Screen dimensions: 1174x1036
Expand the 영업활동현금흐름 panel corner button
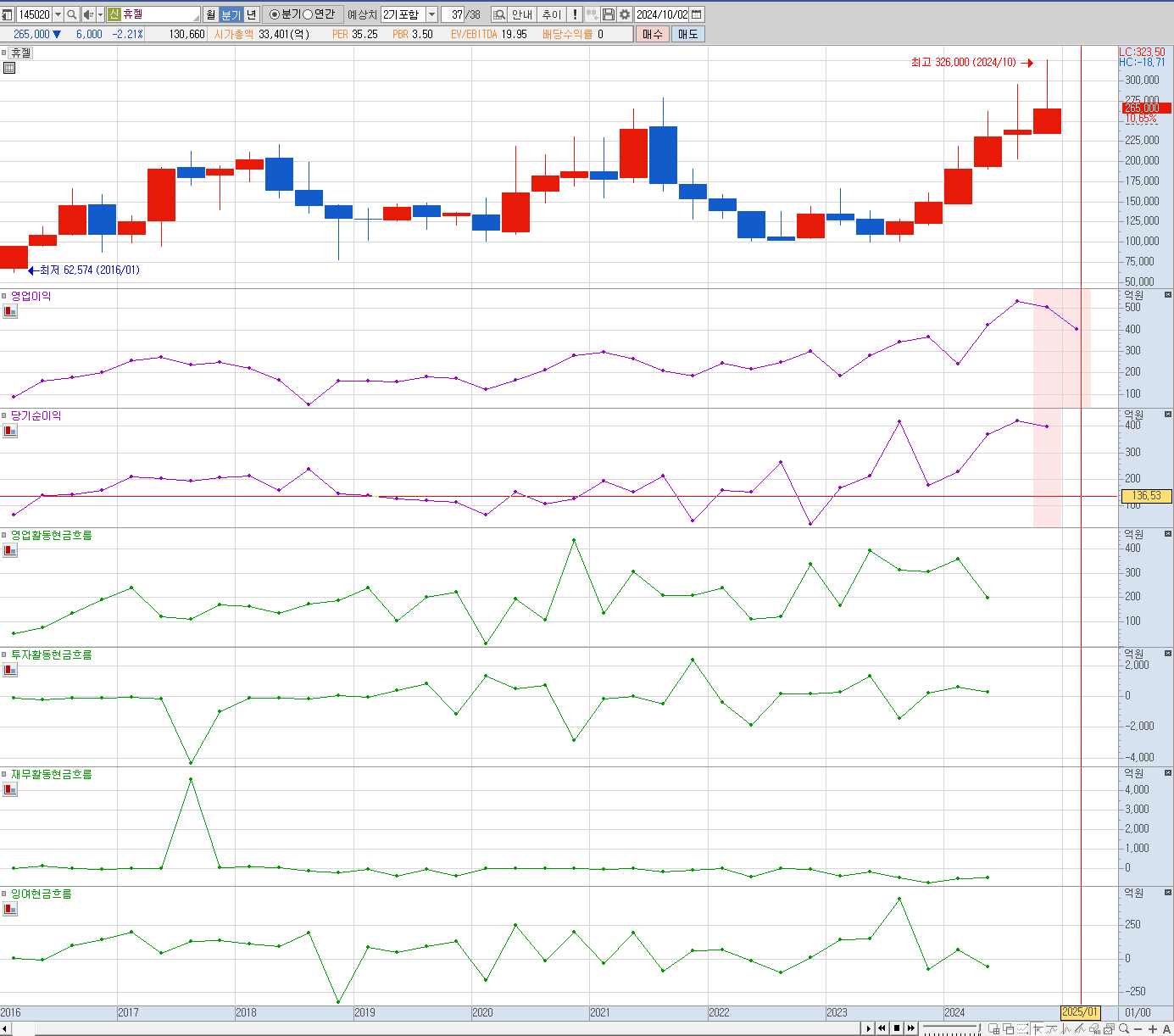1168,534
